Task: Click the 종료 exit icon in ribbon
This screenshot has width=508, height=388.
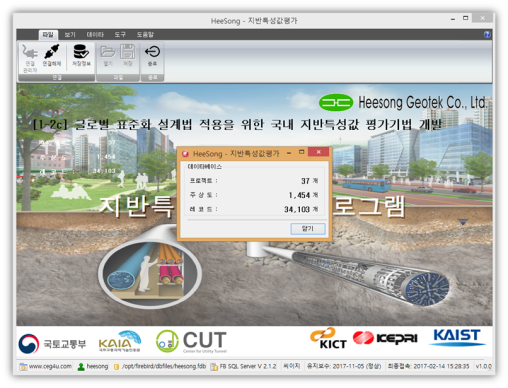Action: (152, 51)
